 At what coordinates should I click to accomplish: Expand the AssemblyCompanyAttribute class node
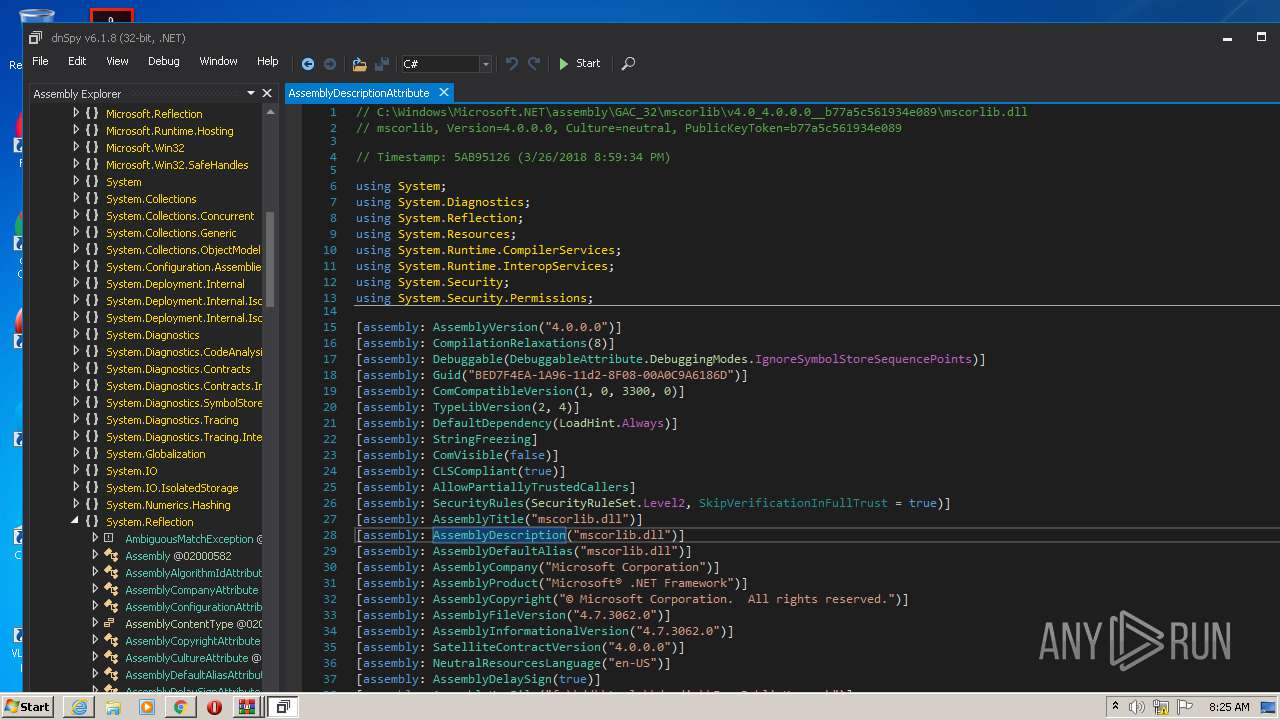coord(95,590)
